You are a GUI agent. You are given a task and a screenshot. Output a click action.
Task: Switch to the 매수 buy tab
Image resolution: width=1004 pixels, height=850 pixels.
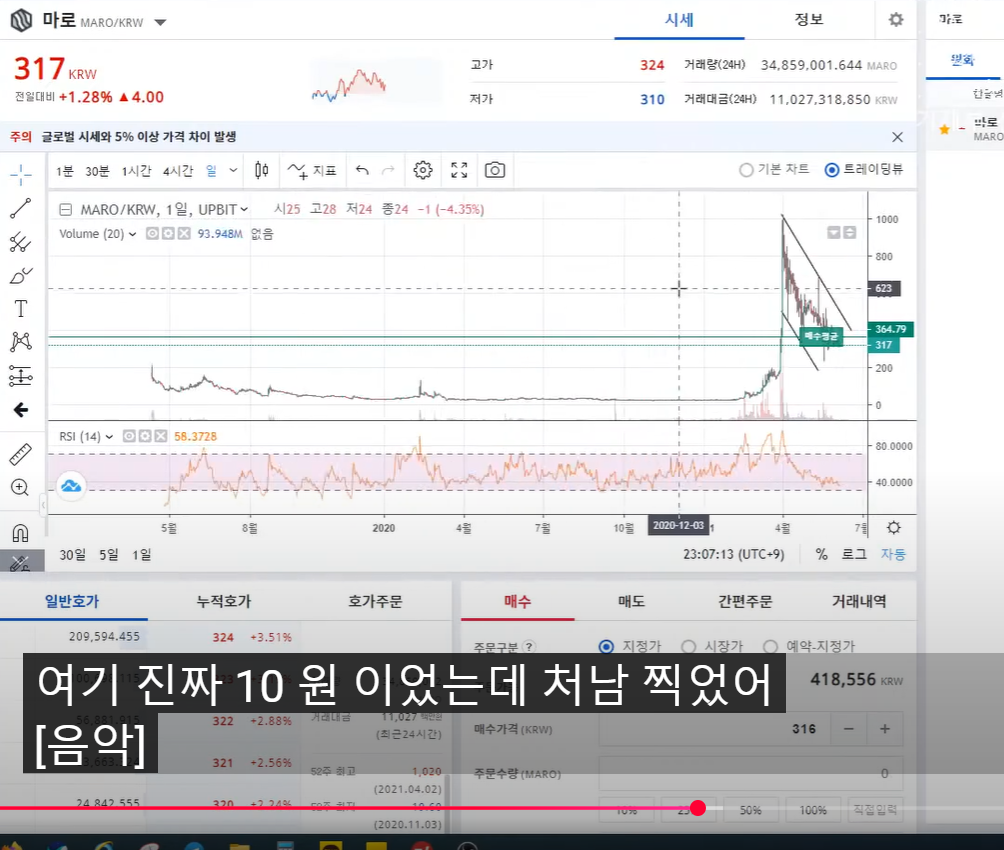(x=517, y=601)
